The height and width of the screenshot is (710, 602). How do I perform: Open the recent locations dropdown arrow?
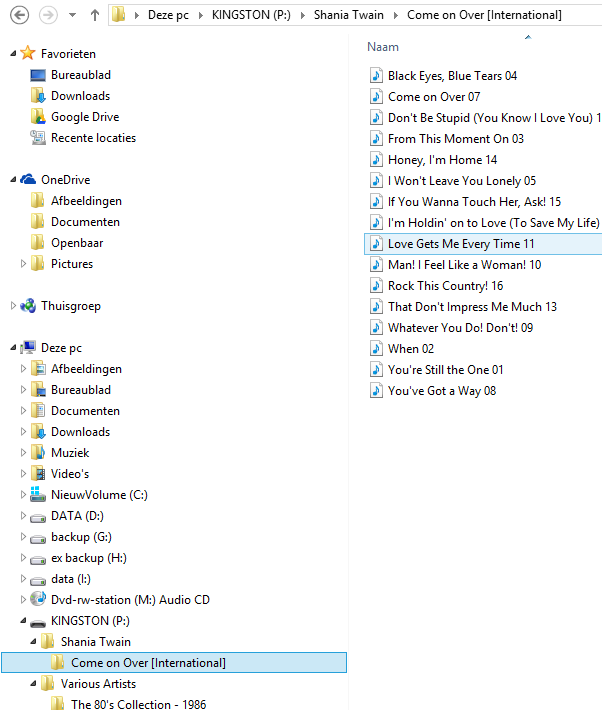(x=72, y=15)
